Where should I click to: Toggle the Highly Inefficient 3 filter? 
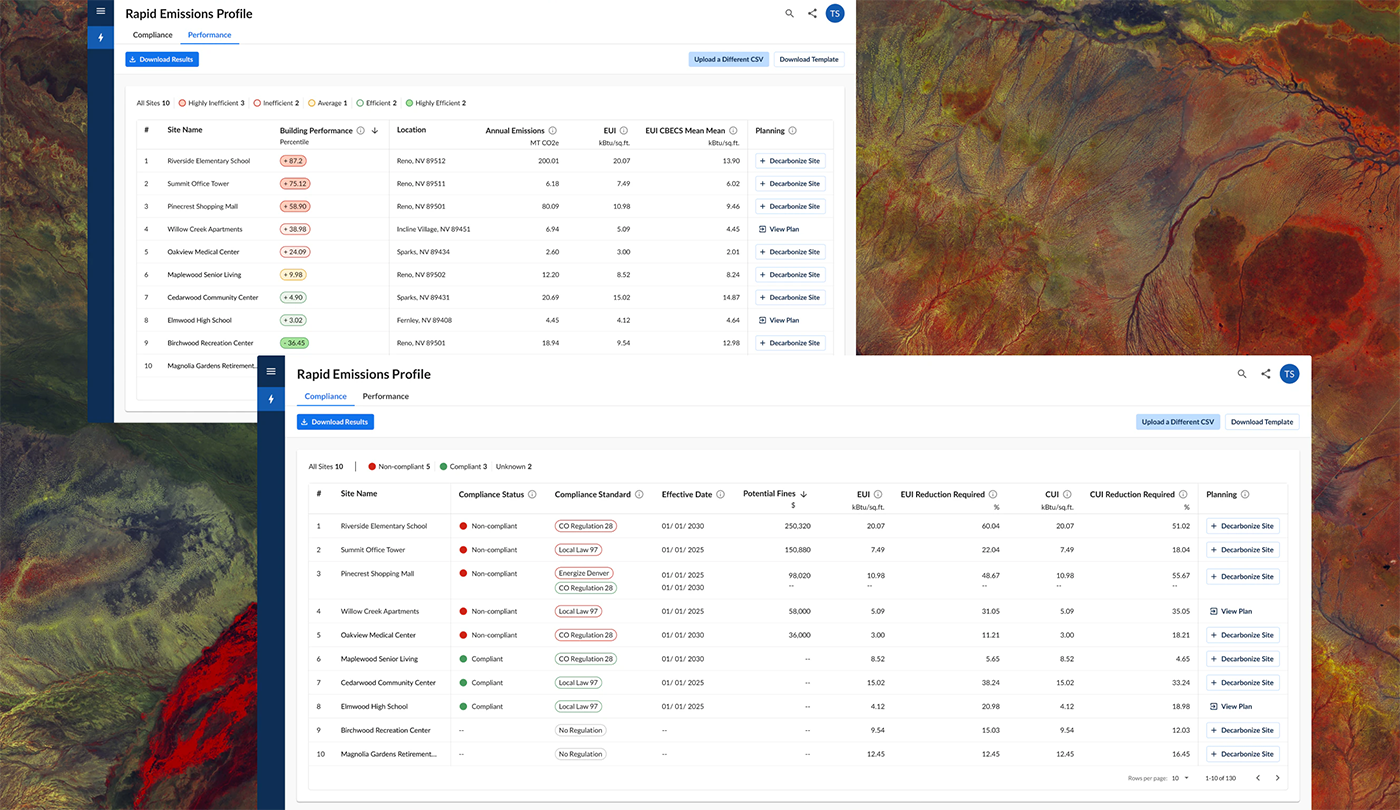[x=210, y=103]
